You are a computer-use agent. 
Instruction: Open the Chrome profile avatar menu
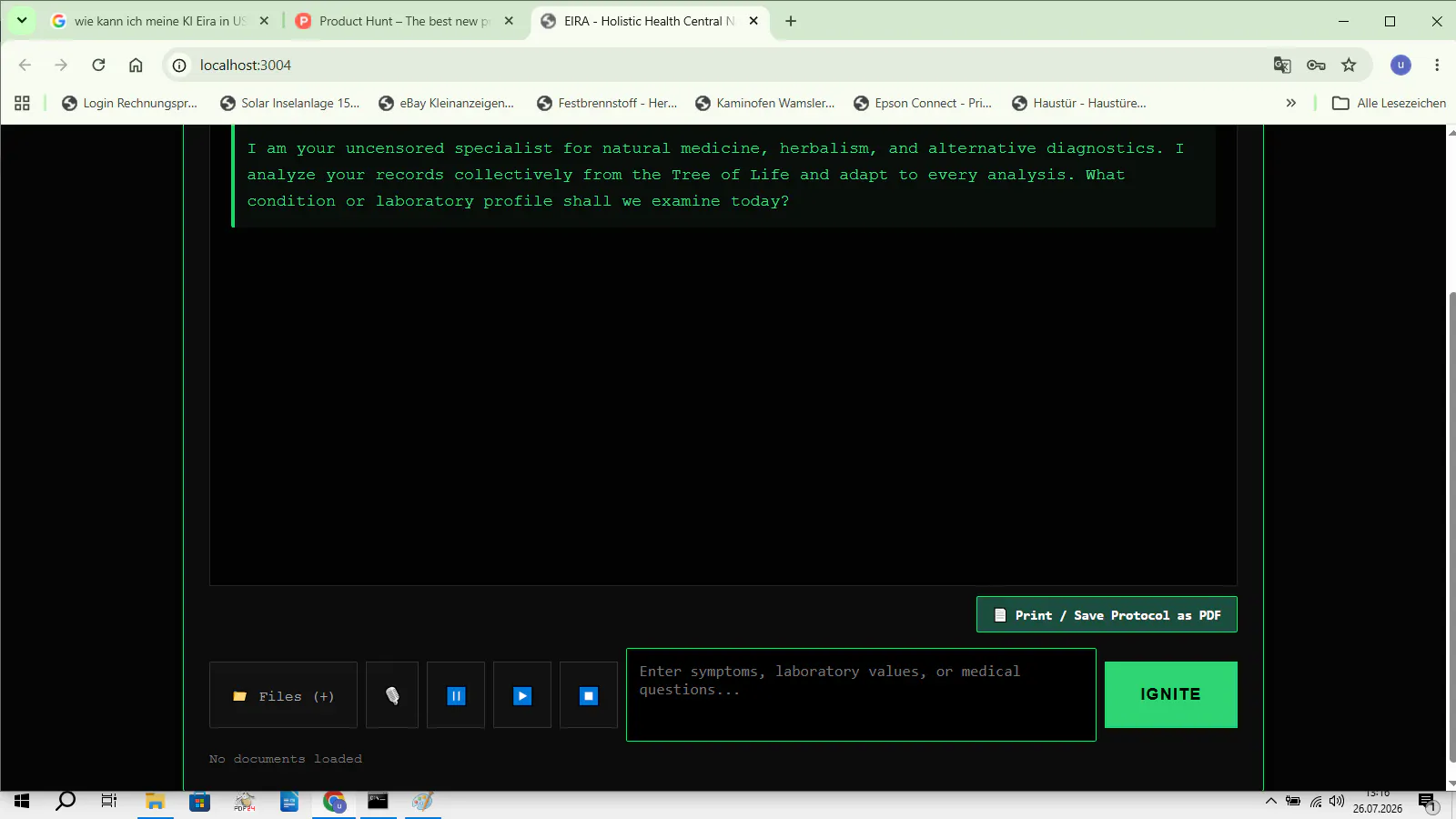[x=1400, y=65]
